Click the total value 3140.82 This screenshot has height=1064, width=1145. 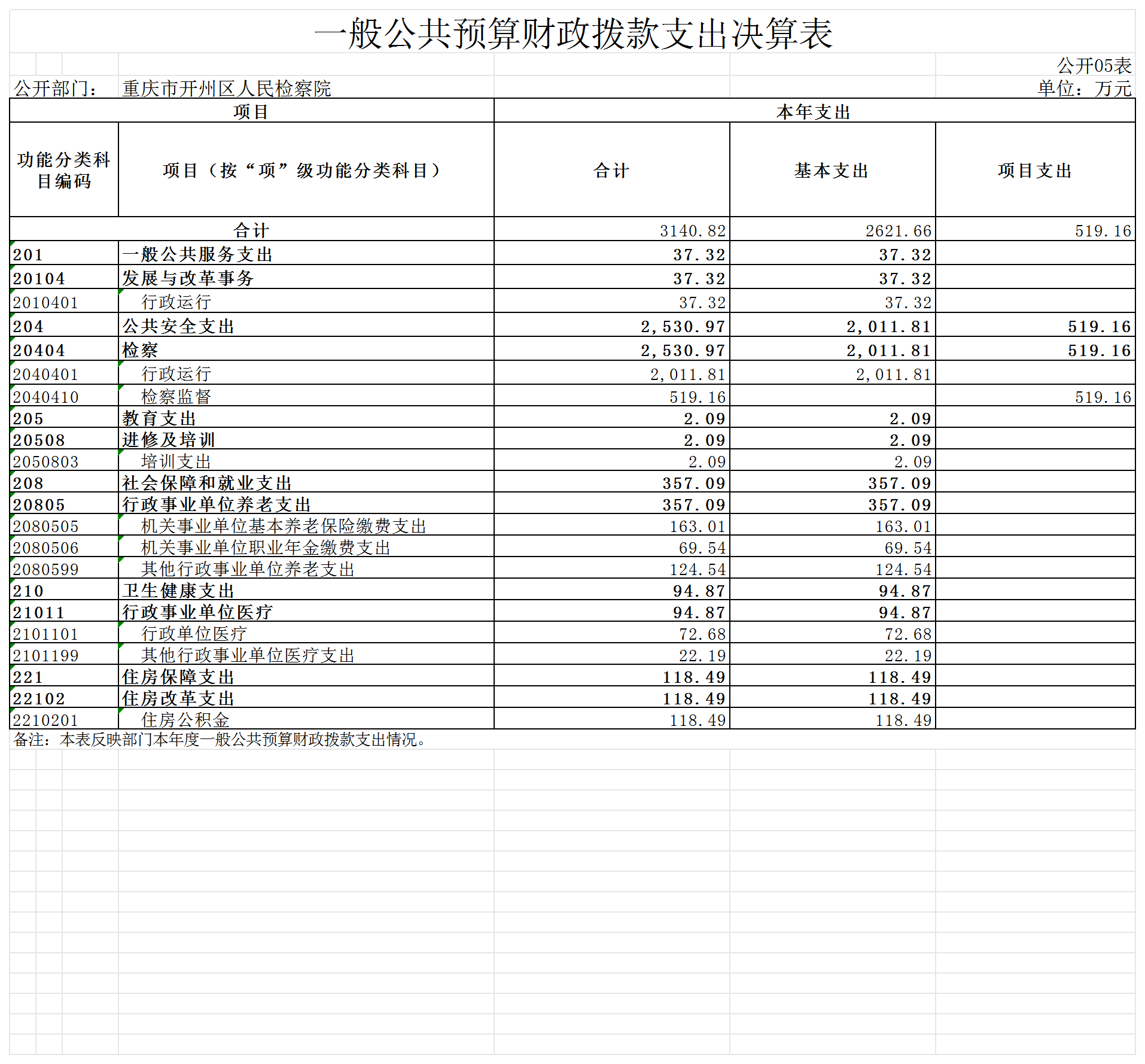[692, 230]
